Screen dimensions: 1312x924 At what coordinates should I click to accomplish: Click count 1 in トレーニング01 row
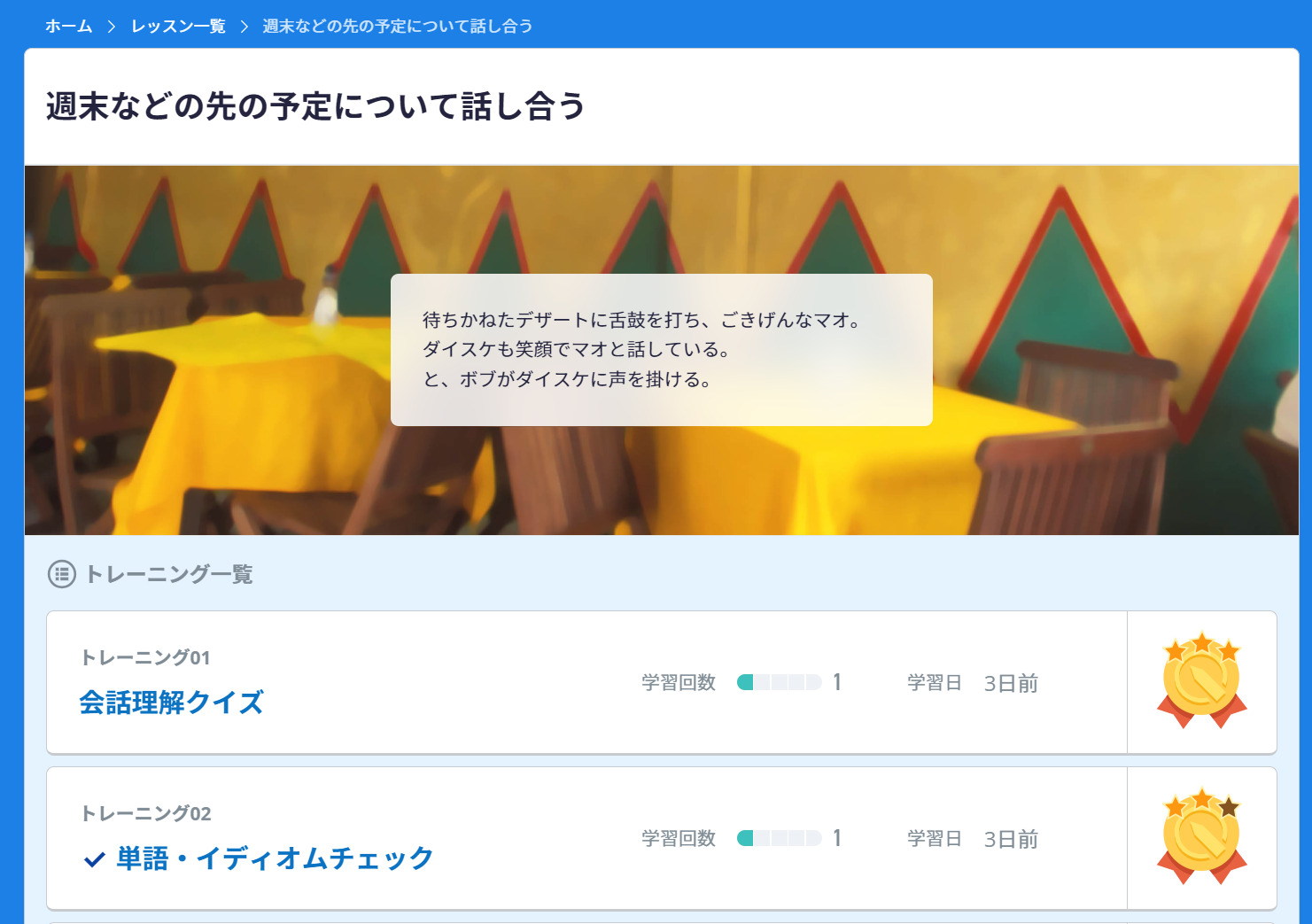tap(837, 682)
